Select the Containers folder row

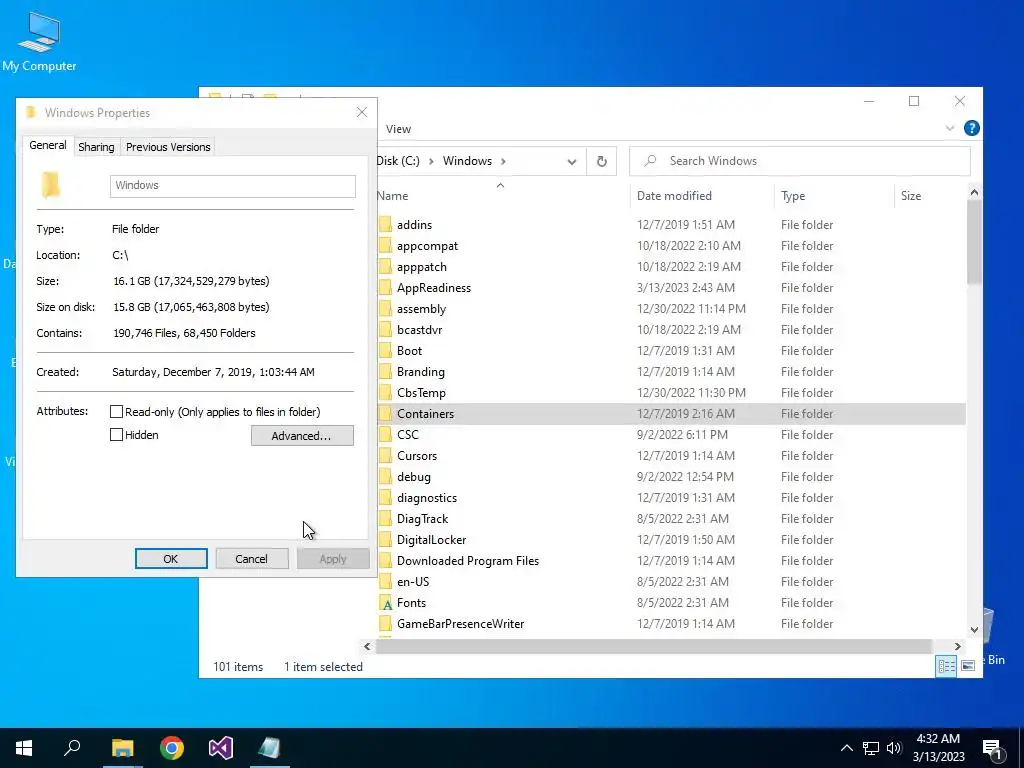[x=671, y=414]
